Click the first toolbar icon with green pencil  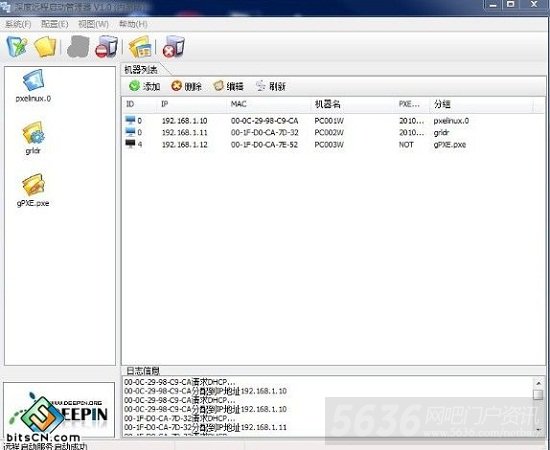point(16,46)
